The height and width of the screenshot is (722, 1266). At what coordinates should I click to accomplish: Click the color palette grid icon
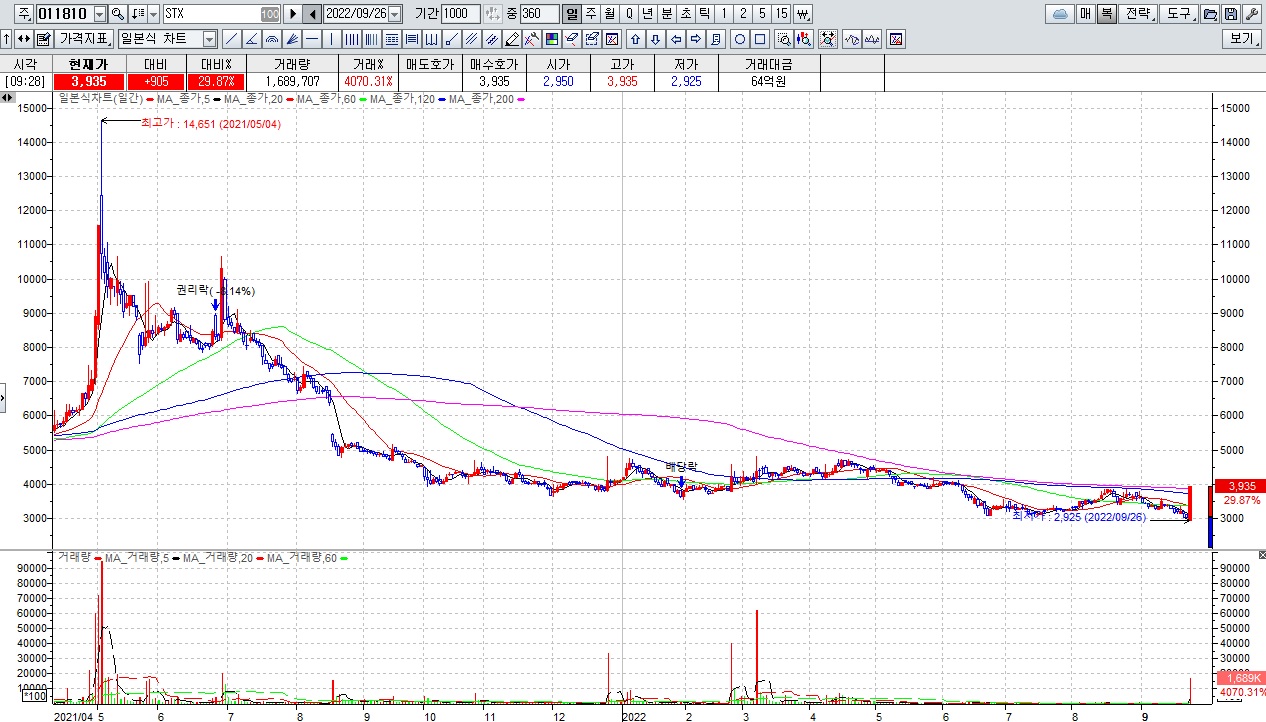551,39
